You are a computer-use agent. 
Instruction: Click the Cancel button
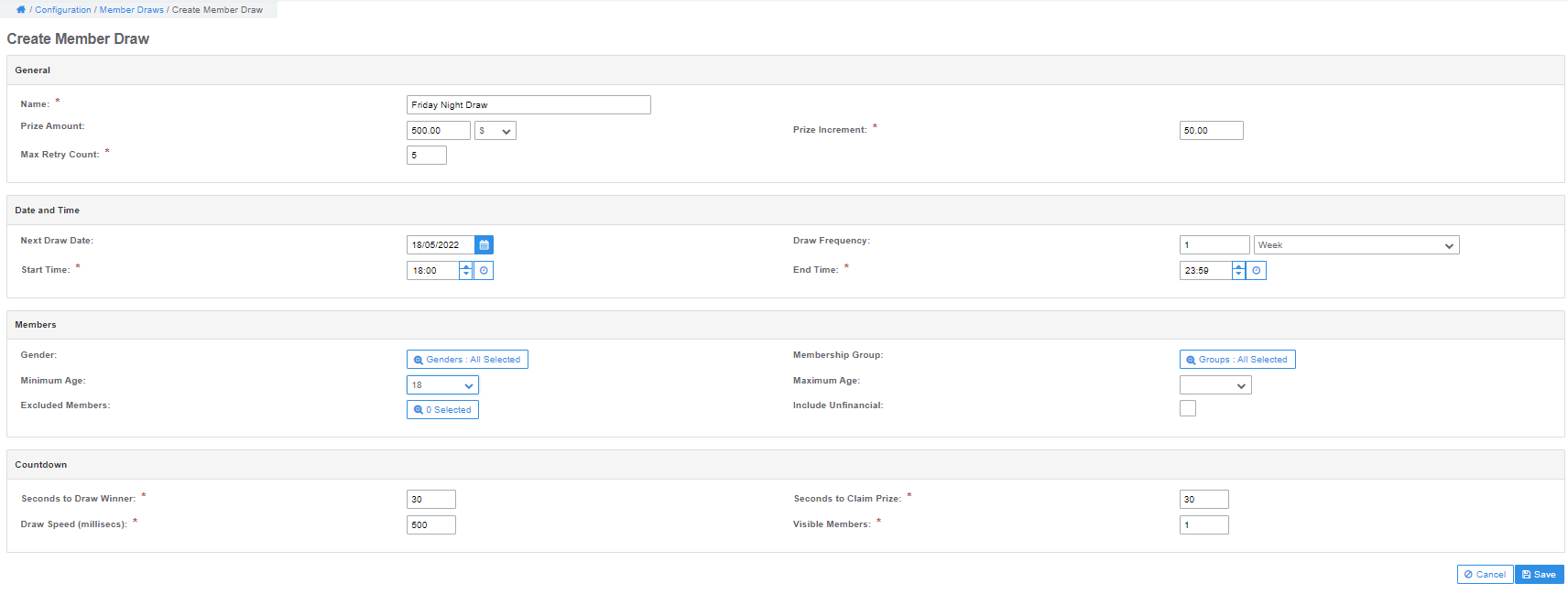pyautogui.click(x=1485, y=575)
